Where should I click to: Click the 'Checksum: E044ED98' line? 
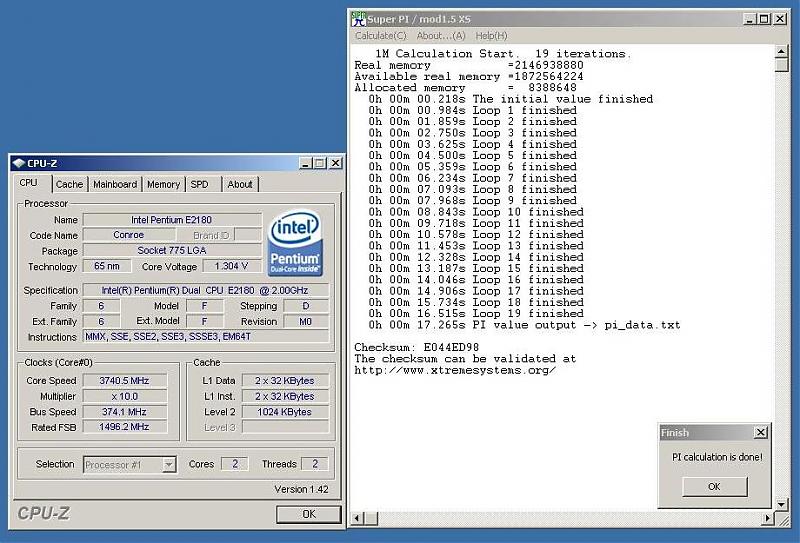(x=416, y=348)
